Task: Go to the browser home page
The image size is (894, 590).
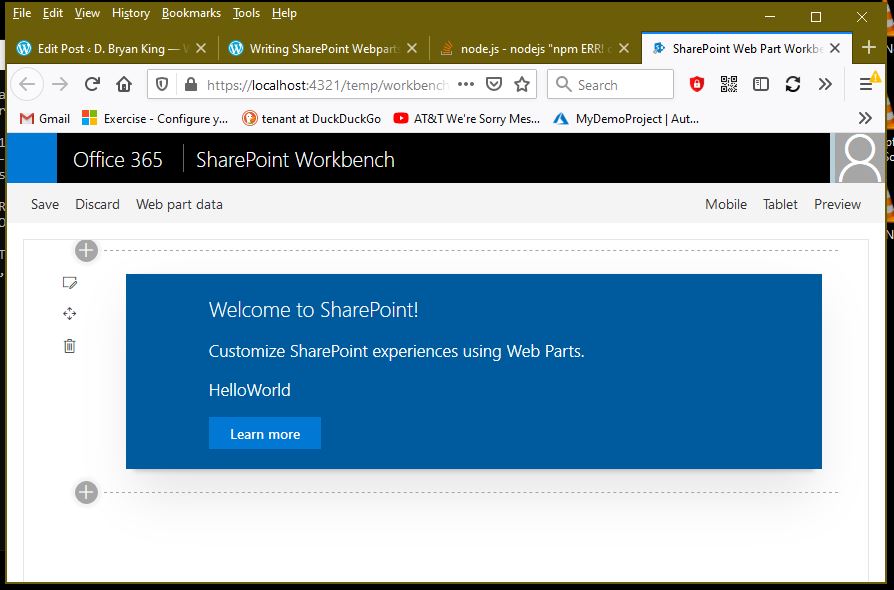Action: (124, 85)
